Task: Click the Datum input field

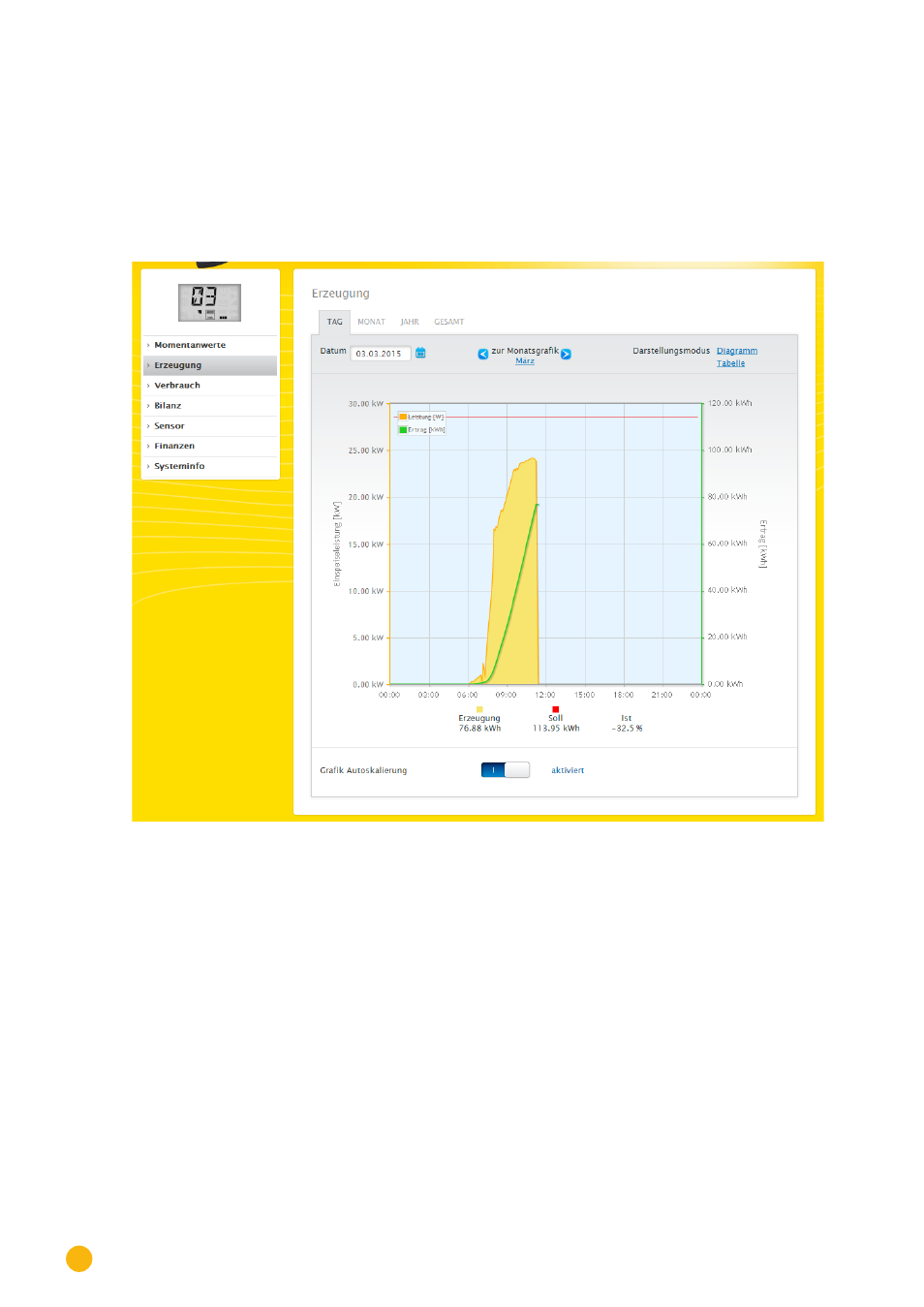Action: point(381,354)
